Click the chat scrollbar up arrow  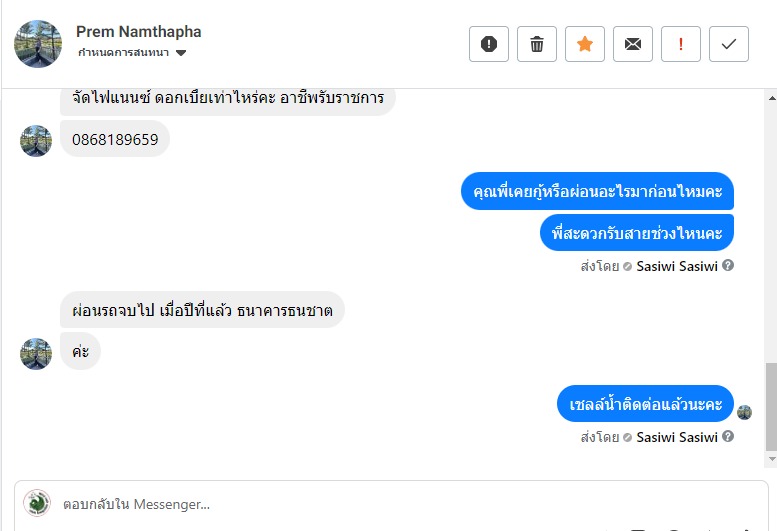click(x=770, y=98)
